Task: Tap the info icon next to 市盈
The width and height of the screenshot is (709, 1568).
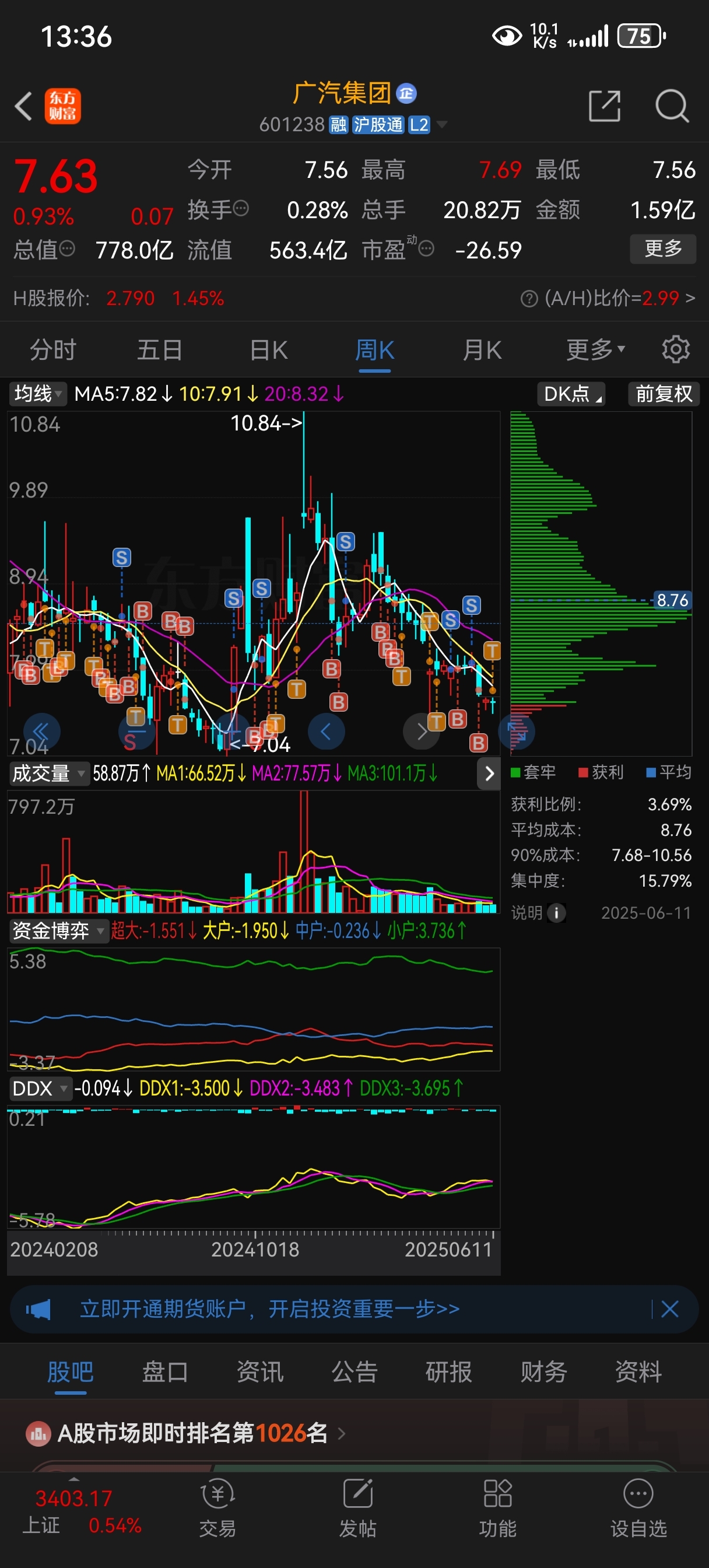Action: 427,249
